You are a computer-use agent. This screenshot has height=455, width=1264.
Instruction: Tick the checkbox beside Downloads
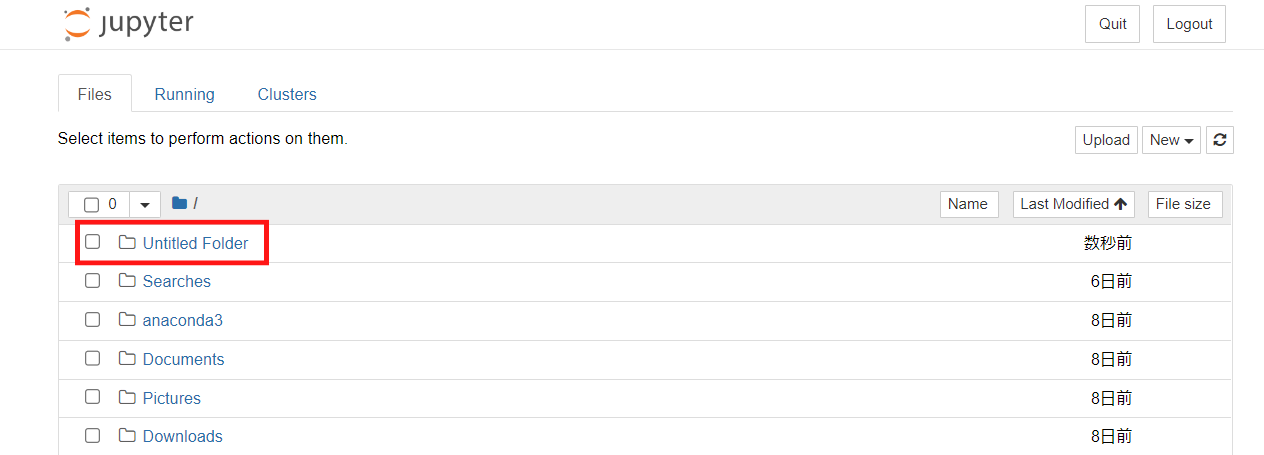coord(92,436)
